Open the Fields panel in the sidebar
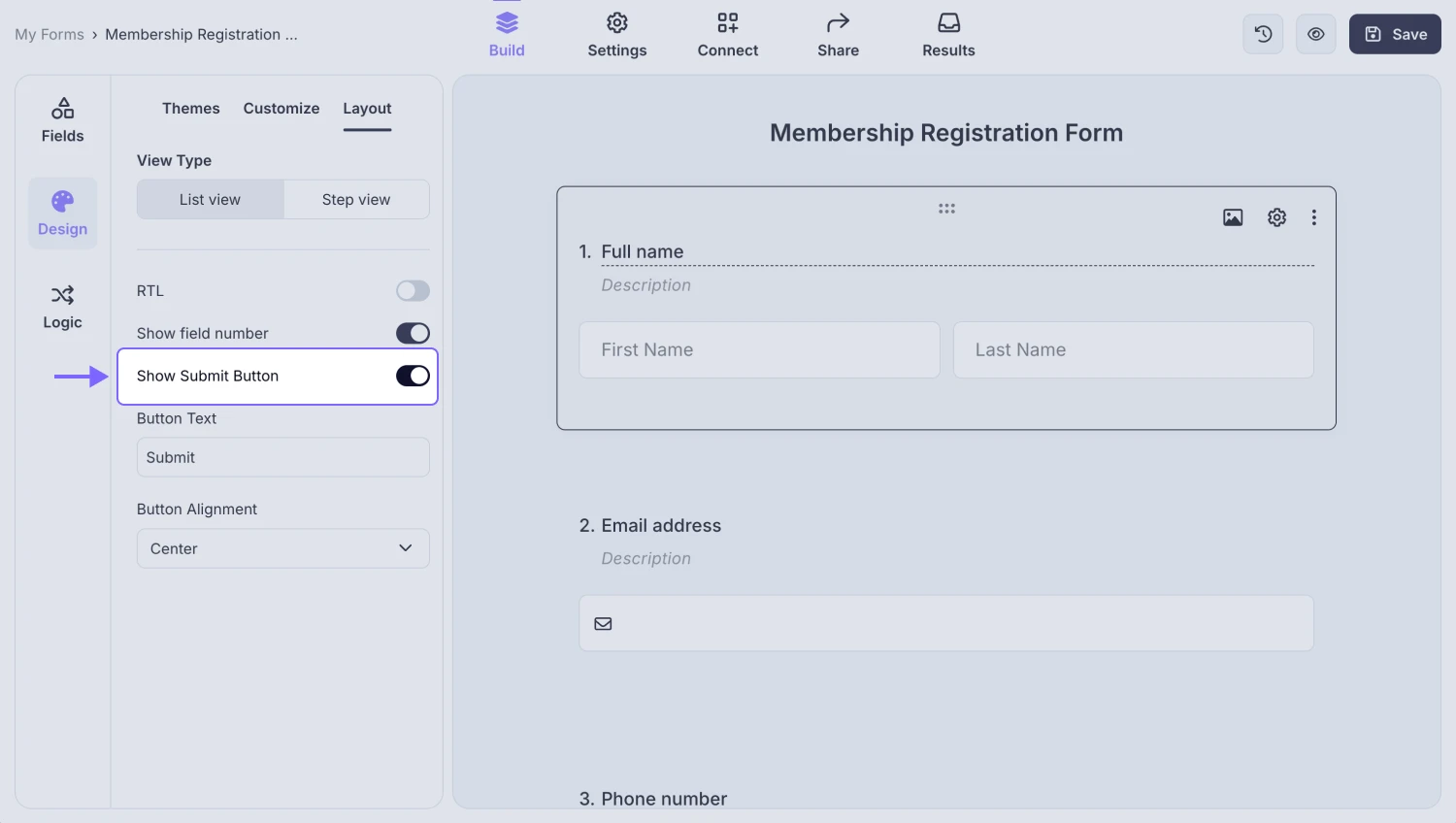 click(x=62, y=118)
